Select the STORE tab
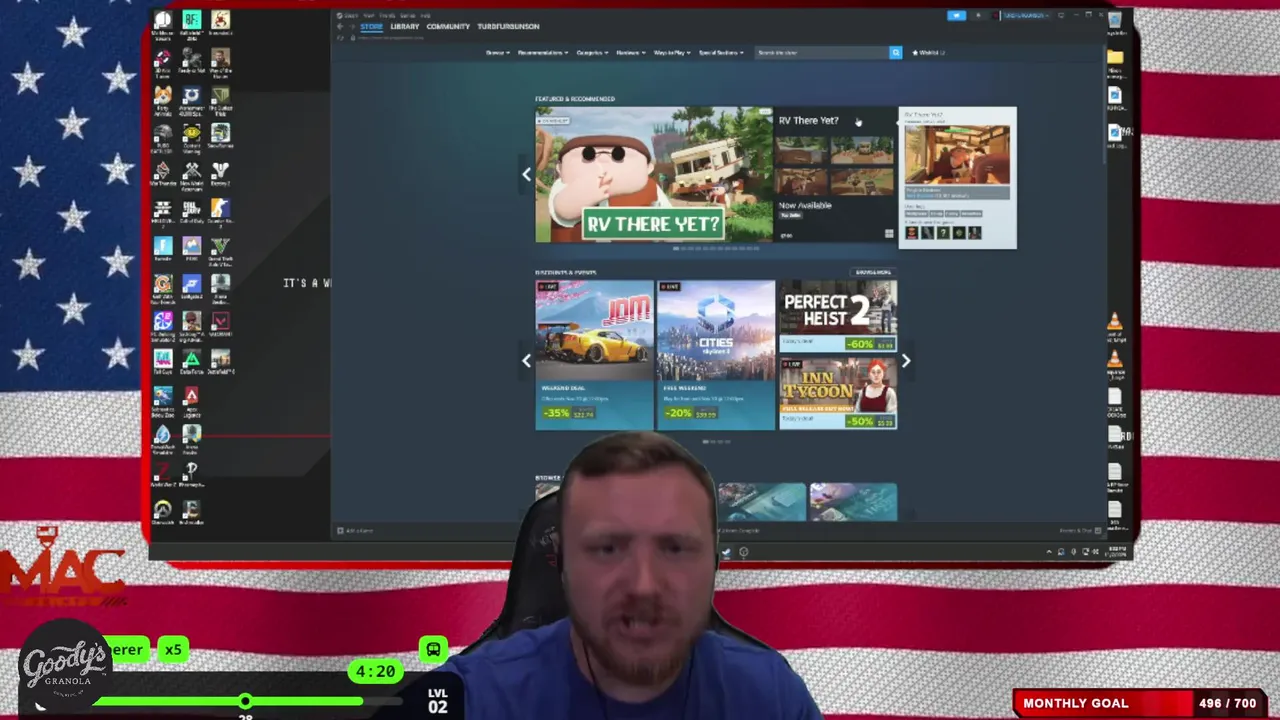1280x720 pixels. 372,26
